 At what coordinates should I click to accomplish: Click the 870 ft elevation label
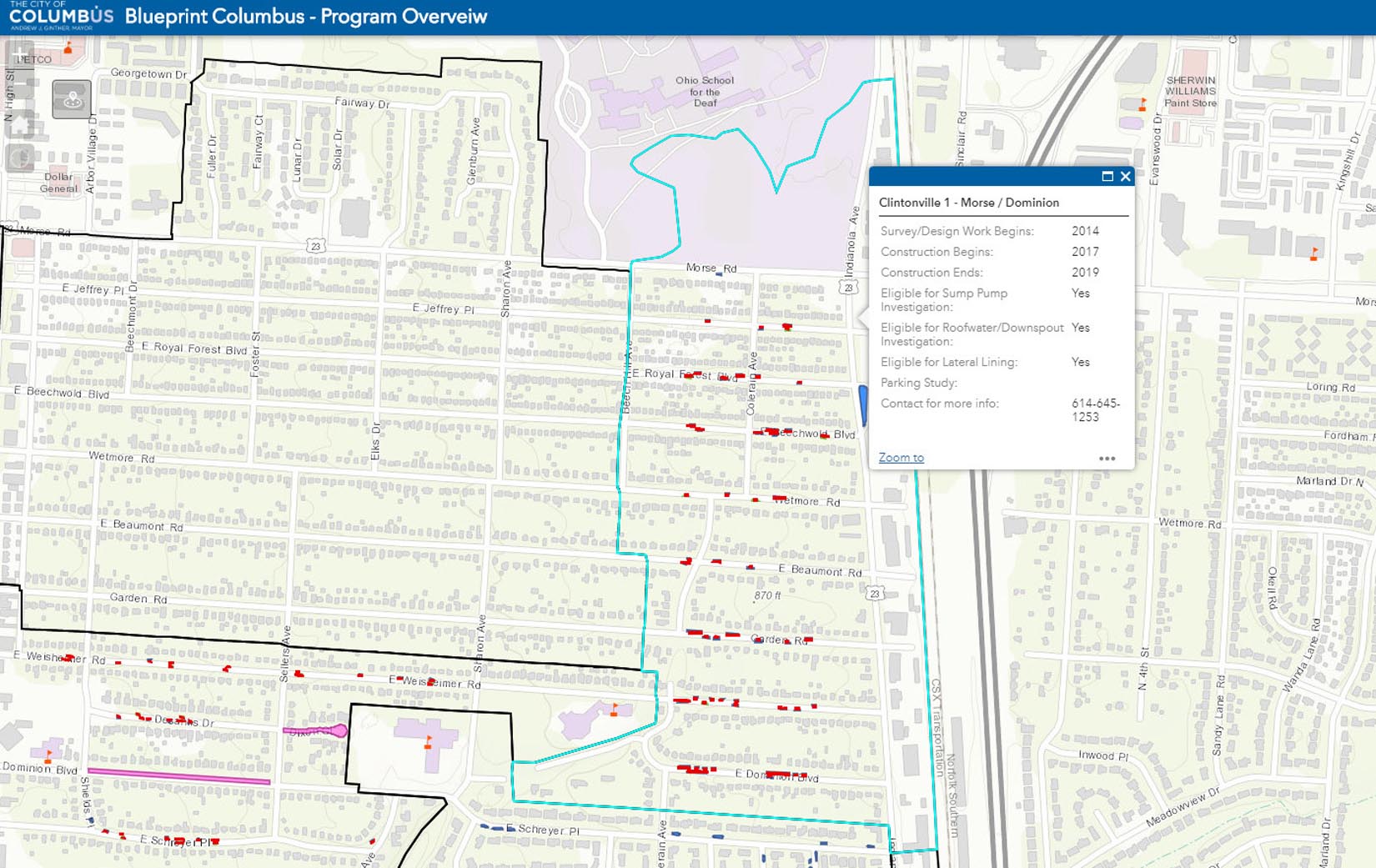tap(767, 595)
